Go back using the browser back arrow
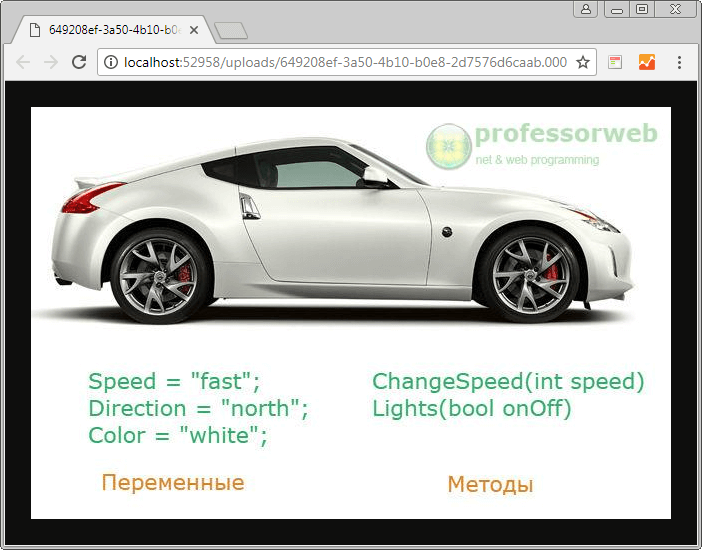 click(x=23, y=62)
